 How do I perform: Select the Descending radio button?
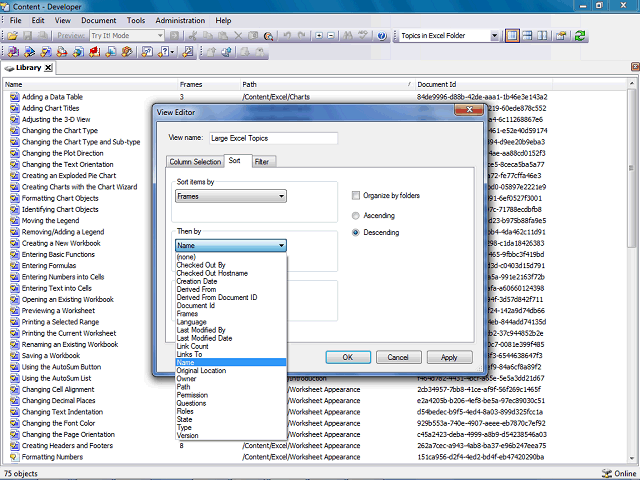[x=356, y=232]
